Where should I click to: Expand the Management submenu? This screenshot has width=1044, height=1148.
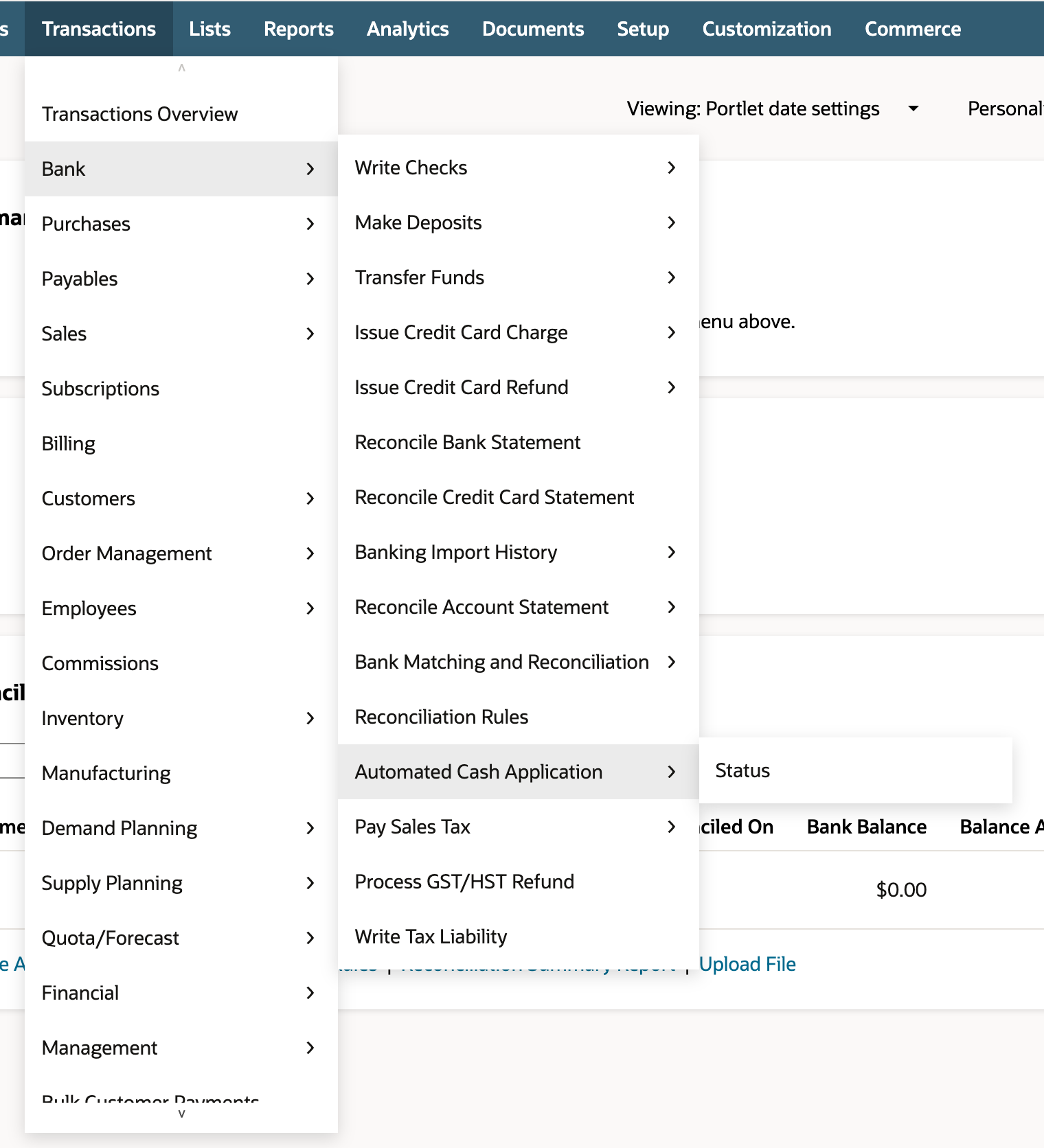pyautogui.click(x=181, y=1048)
